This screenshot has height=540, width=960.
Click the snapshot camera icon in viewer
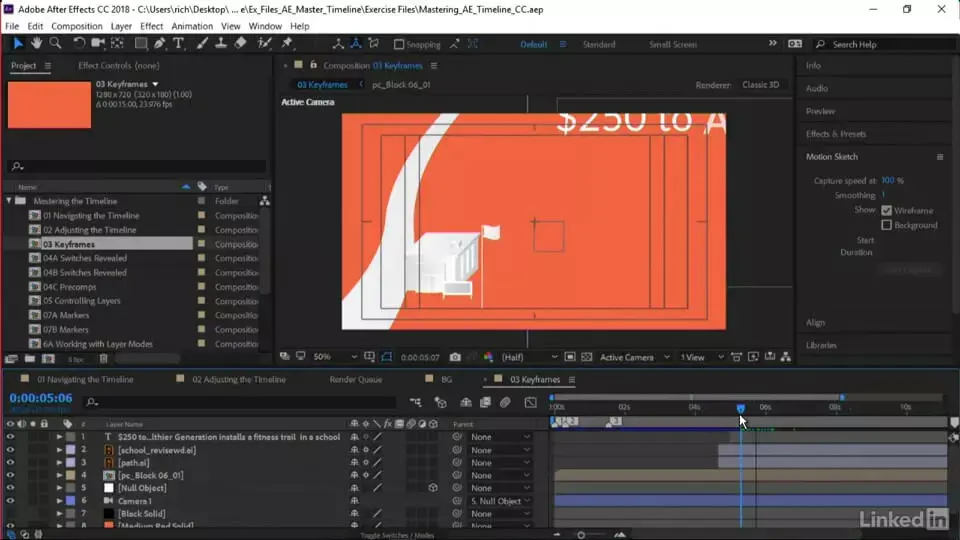pos(455,357)
